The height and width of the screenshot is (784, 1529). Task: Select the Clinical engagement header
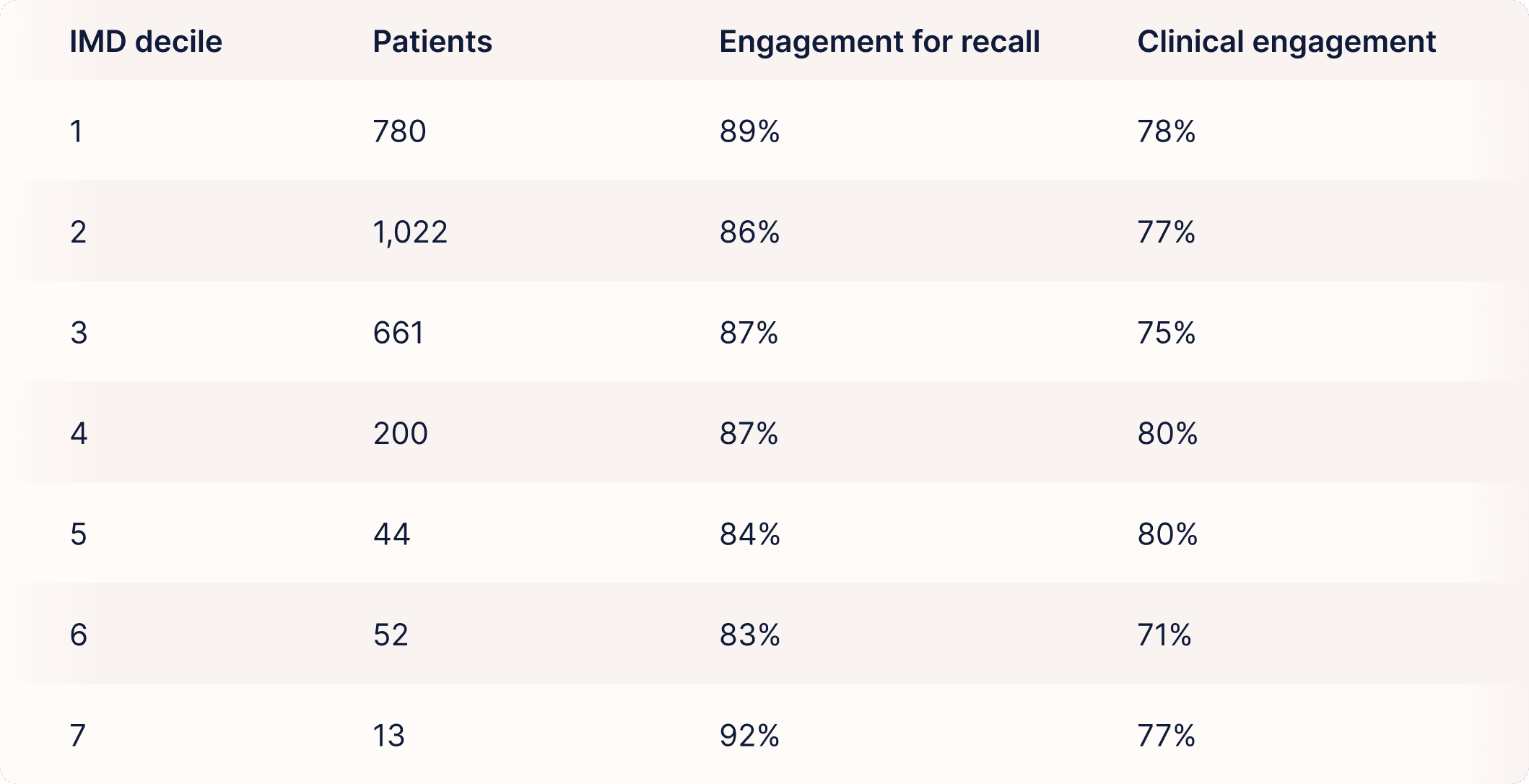[1286, 42]
